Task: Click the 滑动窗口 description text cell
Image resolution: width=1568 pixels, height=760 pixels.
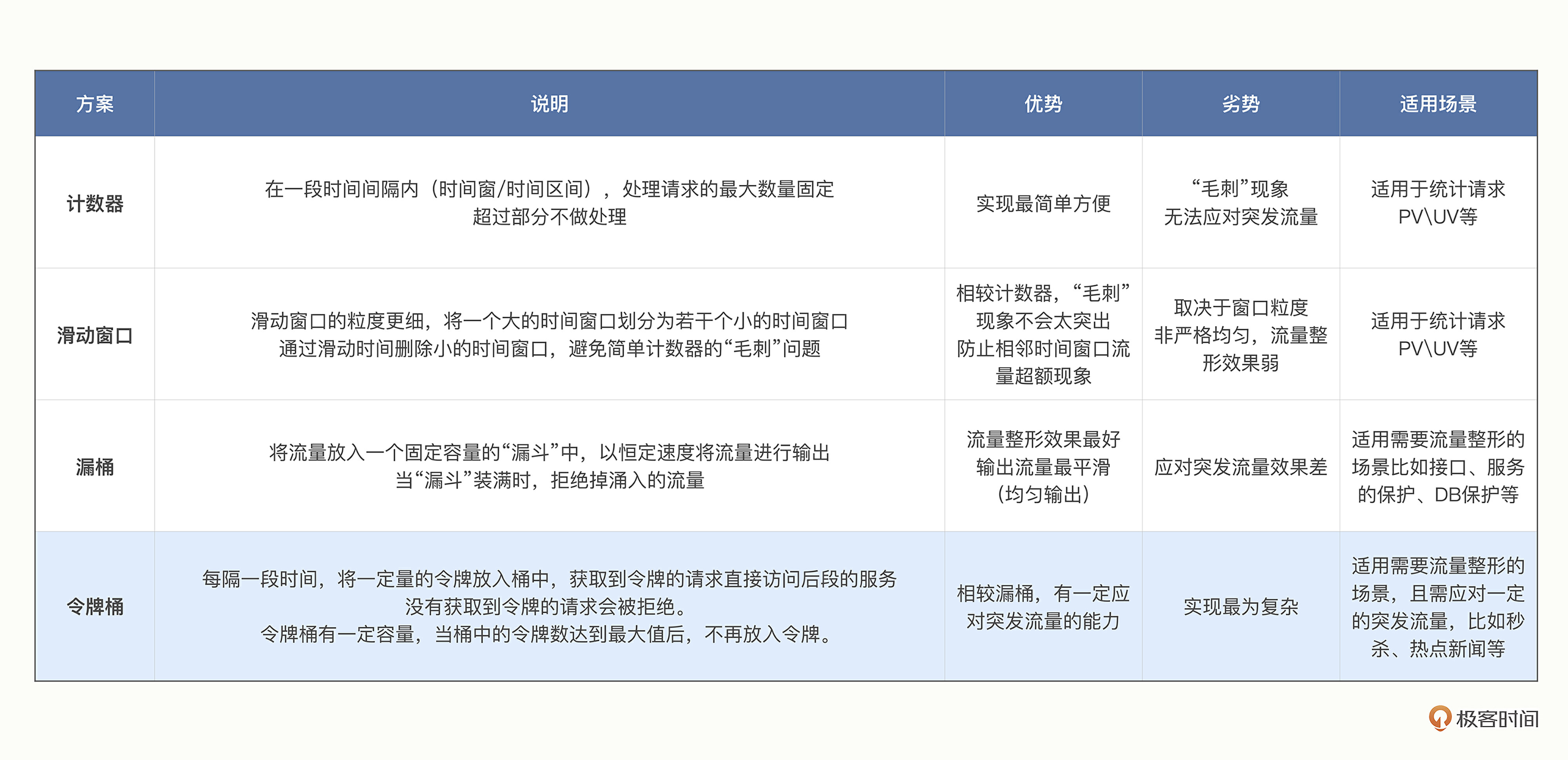Action: tap(549, 335)
